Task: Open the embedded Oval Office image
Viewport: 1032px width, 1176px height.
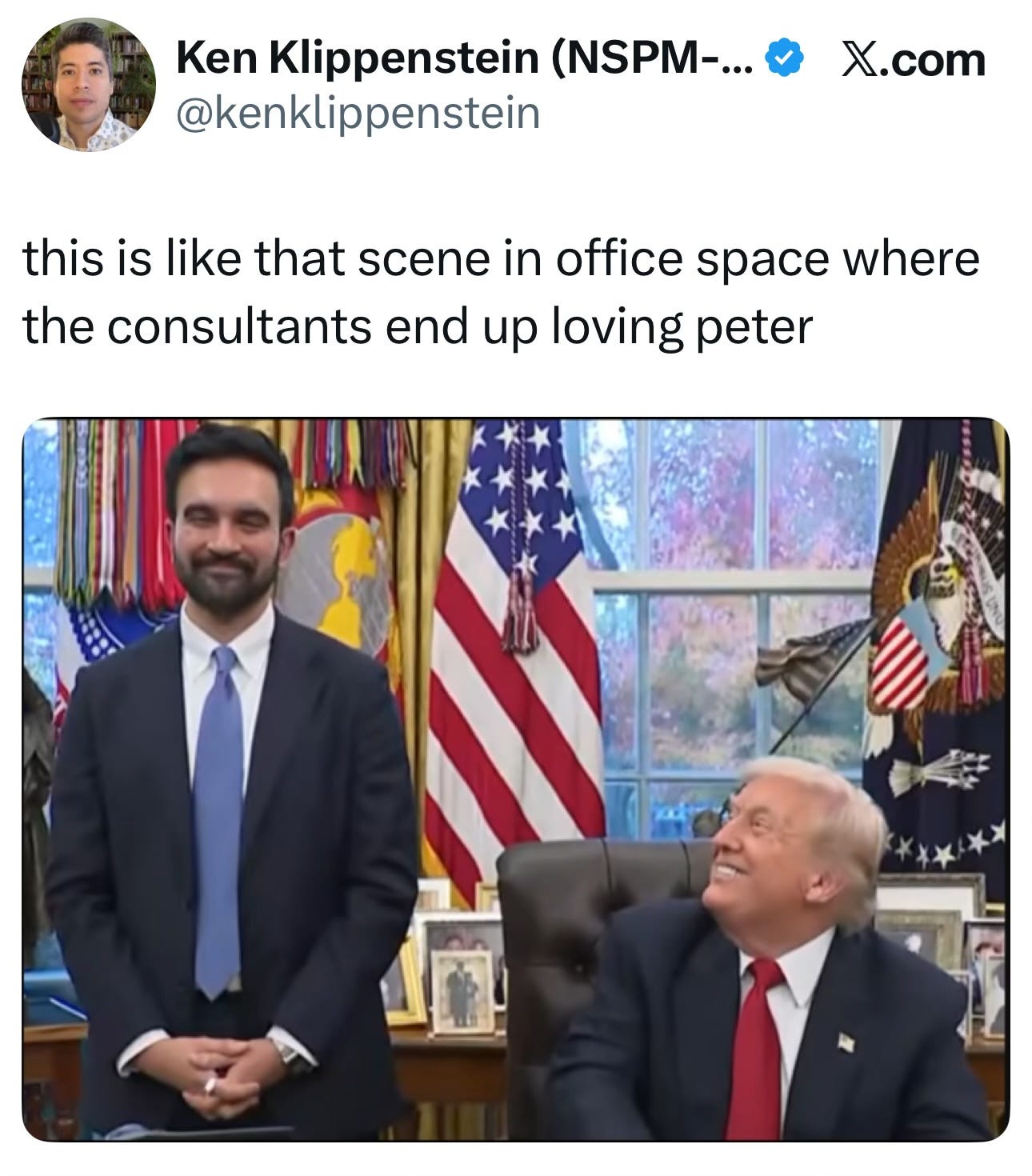Action: point(516,779)
